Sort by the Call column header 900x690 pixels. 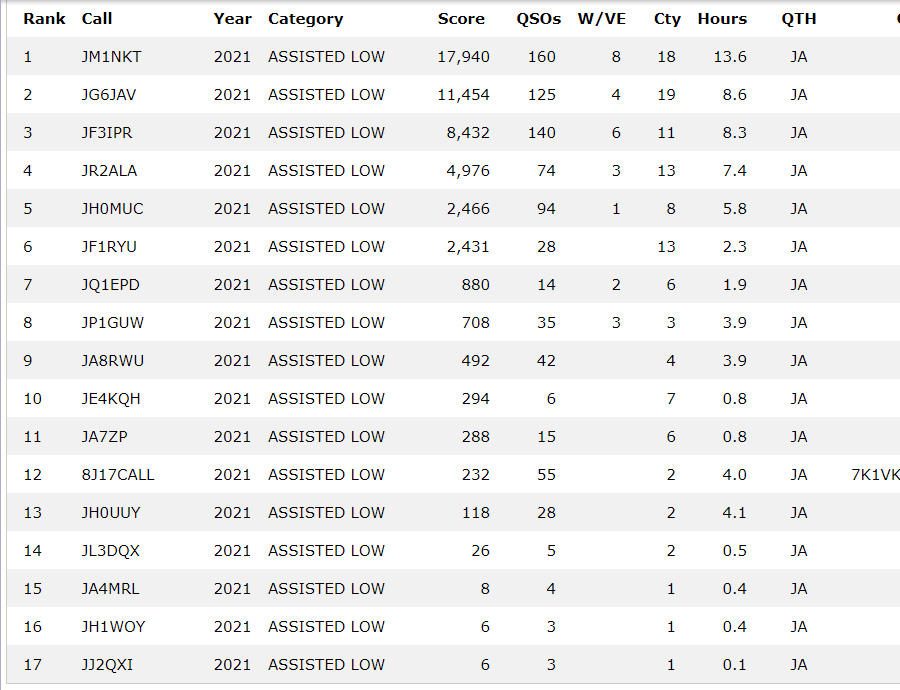tap(97, 19)
